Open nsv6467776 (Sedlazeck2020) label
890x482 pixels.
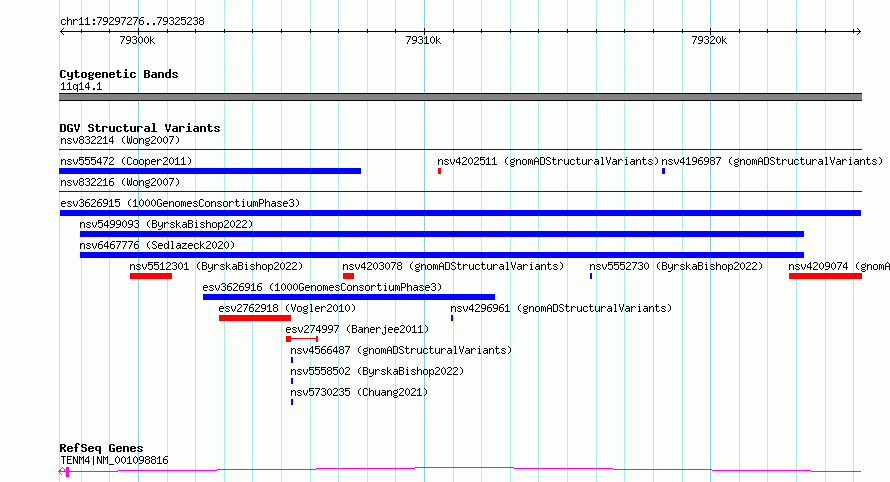point(157,245)
